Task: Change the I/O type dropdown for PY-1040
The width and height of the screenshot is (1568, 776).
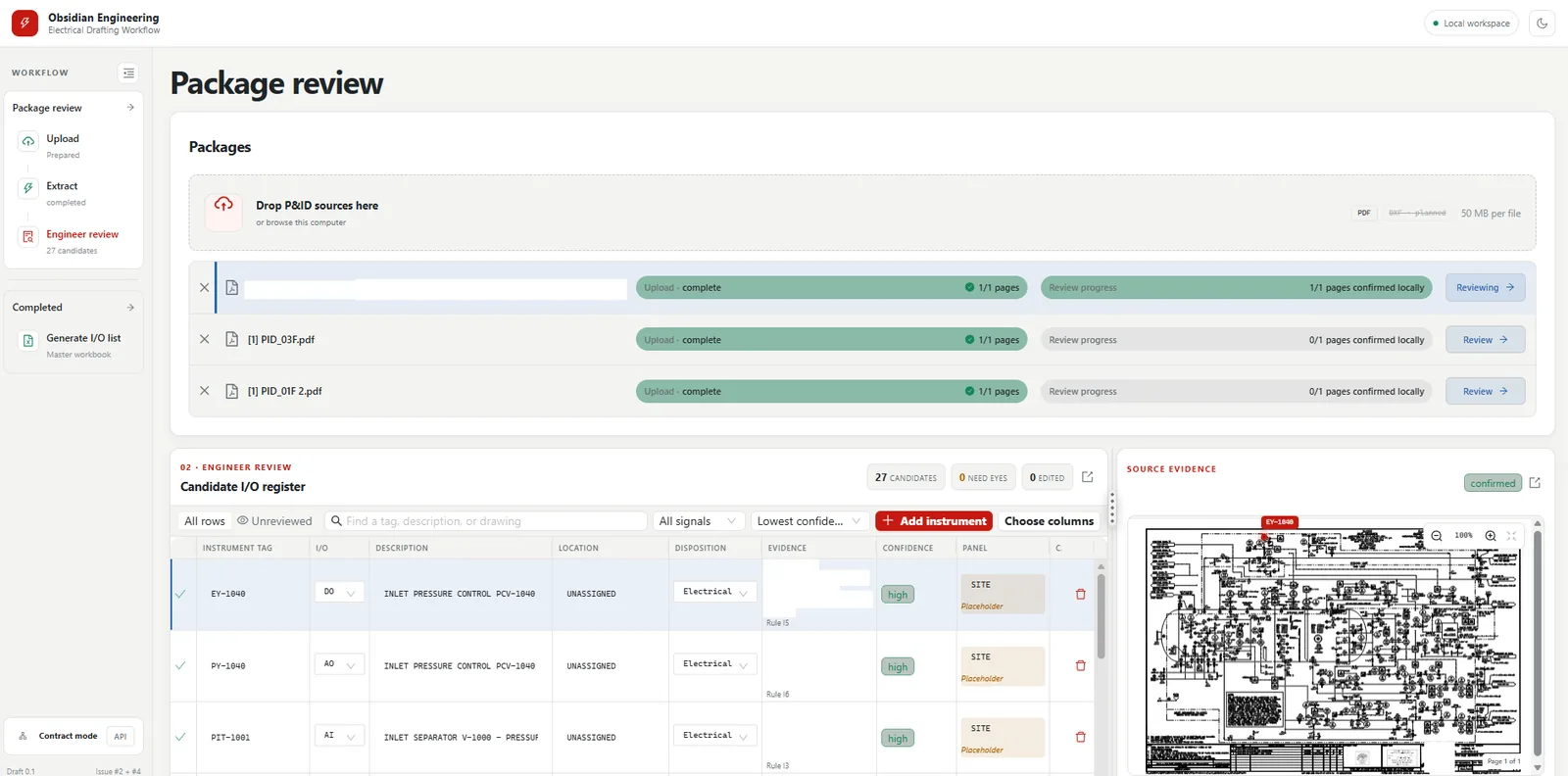Action: (339, 664)
